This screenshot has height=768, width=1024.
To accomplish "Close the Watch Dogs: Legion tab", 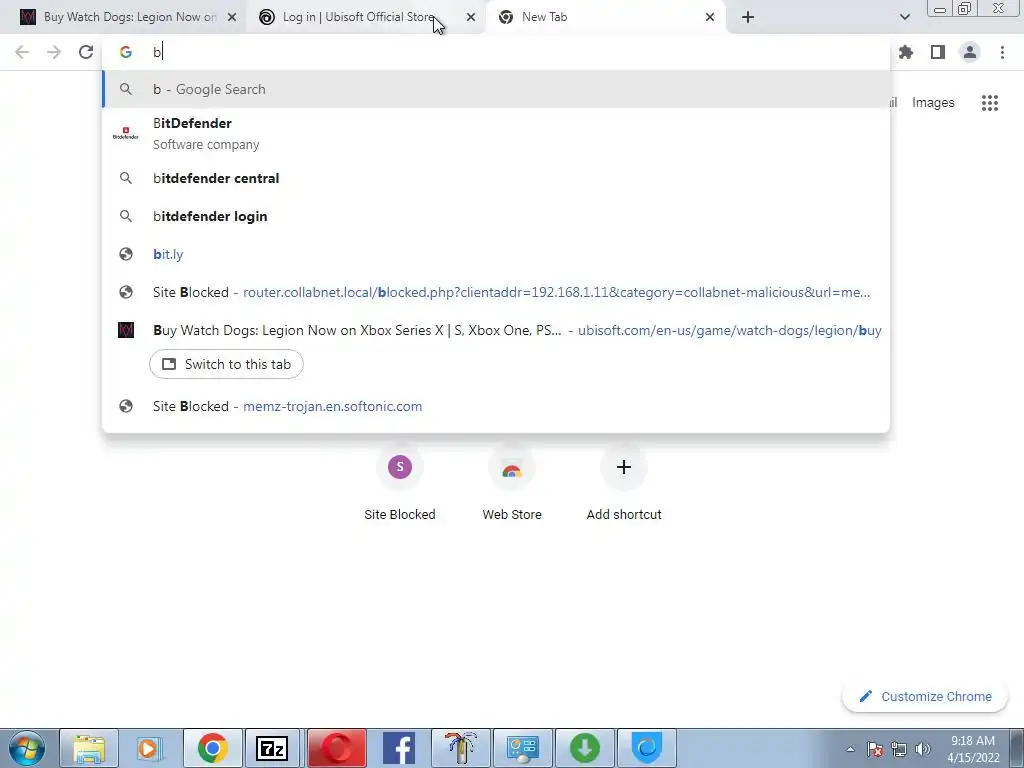I will click(232, 17).
